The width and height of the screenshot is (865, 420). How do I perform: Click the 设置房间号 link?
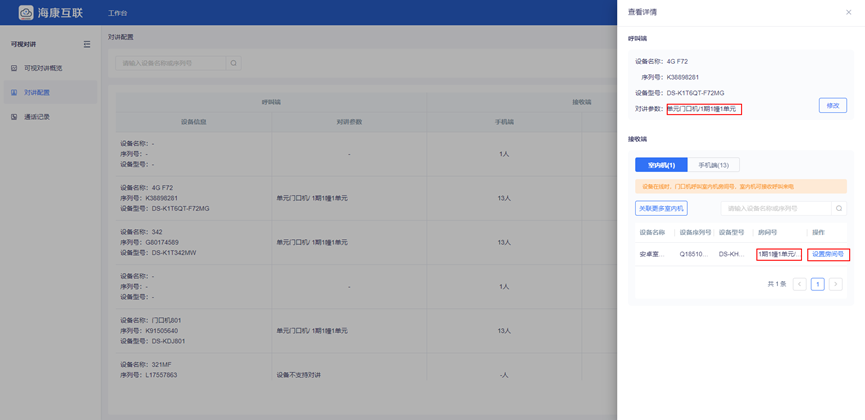pos(828,255)
